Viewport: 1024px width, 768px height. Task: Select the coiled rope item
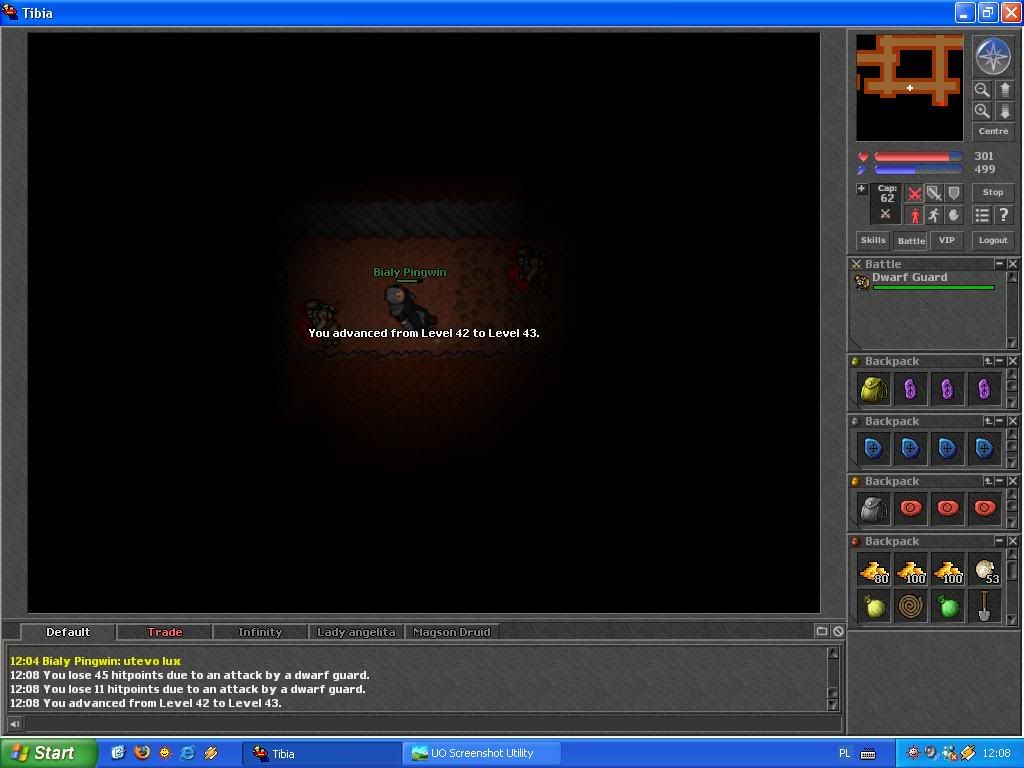click(910, 607)
